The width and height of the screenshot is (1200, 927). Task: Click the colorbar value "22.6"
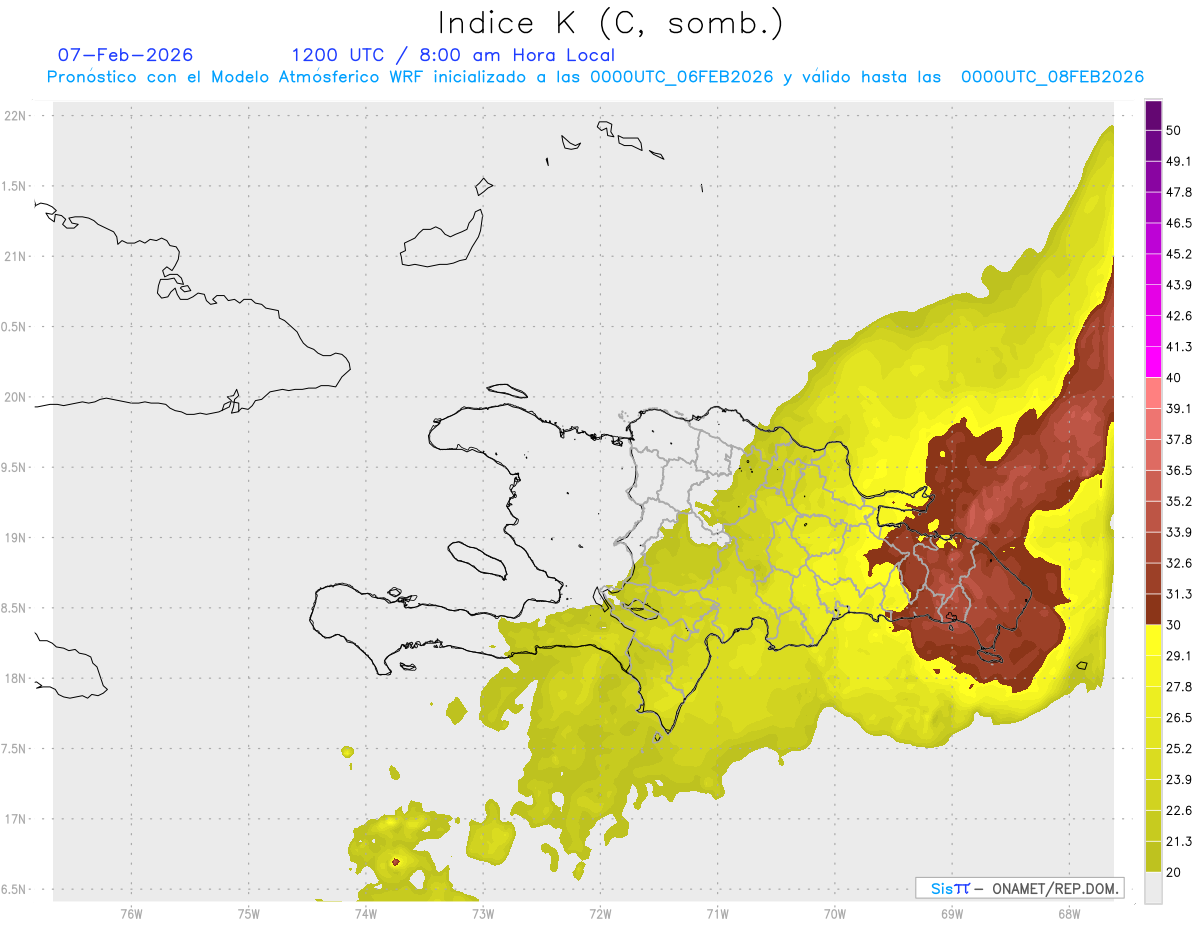coord(1179,811)
